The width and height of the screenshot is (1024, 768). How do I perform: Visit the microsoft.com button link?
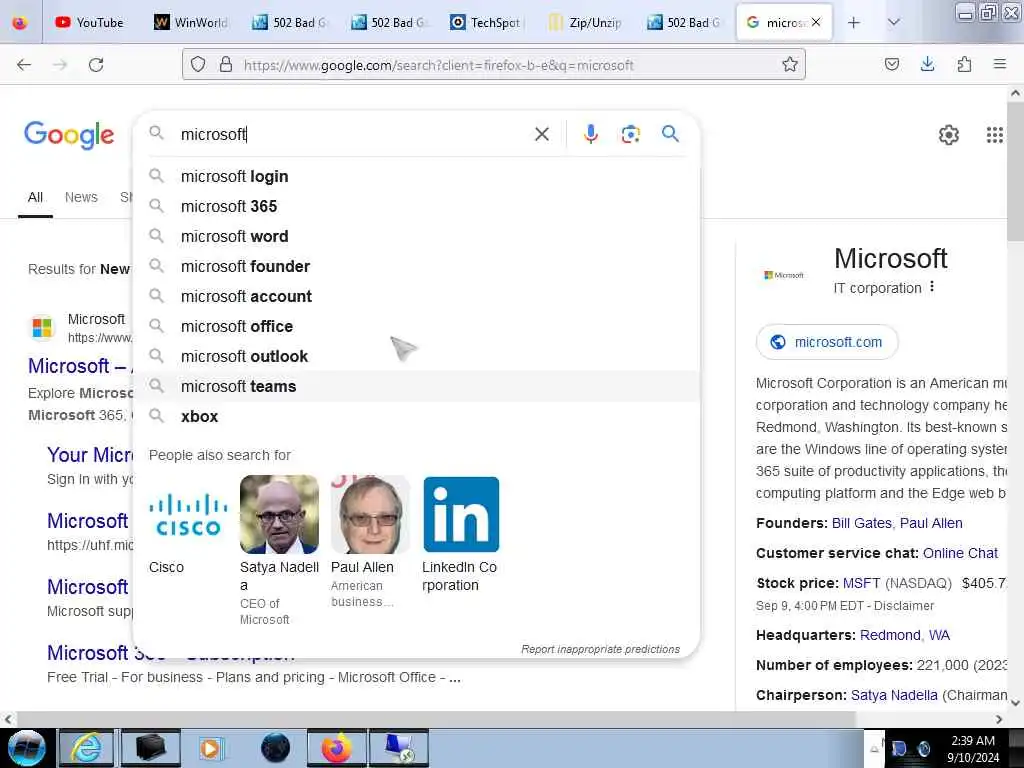coord(827,342)
